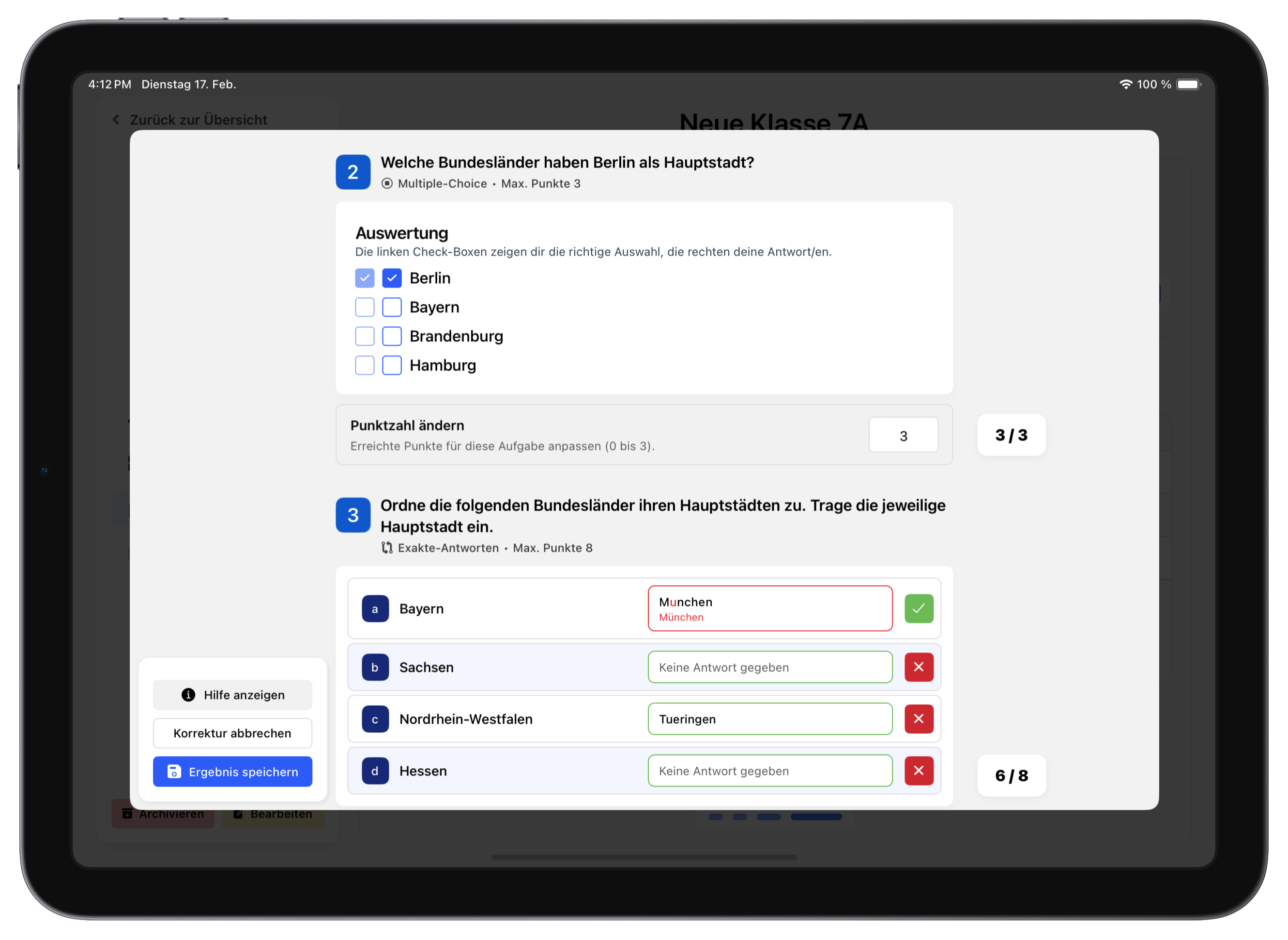Go back via Zurück zur Übersicht chevron
Image resolution: width=1288 pixels, height=940 pixels.
click(x=116, y=120)
